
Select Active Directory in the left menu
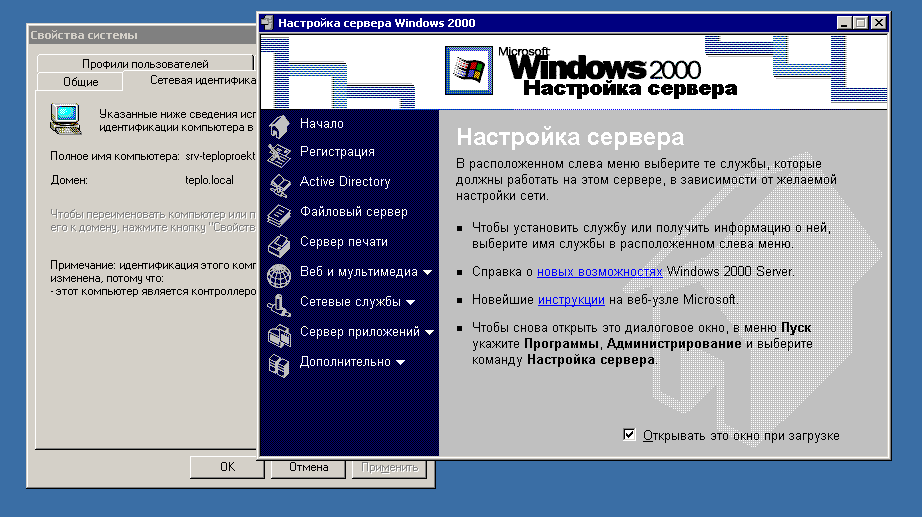click(345, 182)
